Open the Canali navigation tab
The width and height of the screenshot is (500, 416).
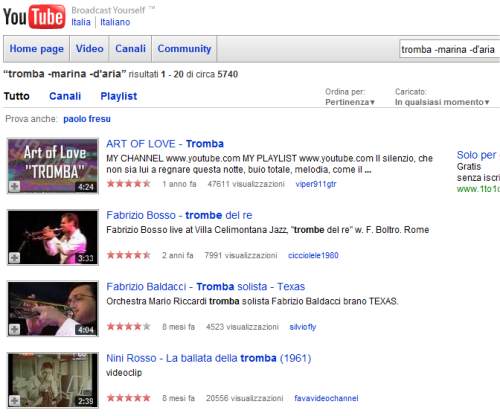(x=130, y=49)
